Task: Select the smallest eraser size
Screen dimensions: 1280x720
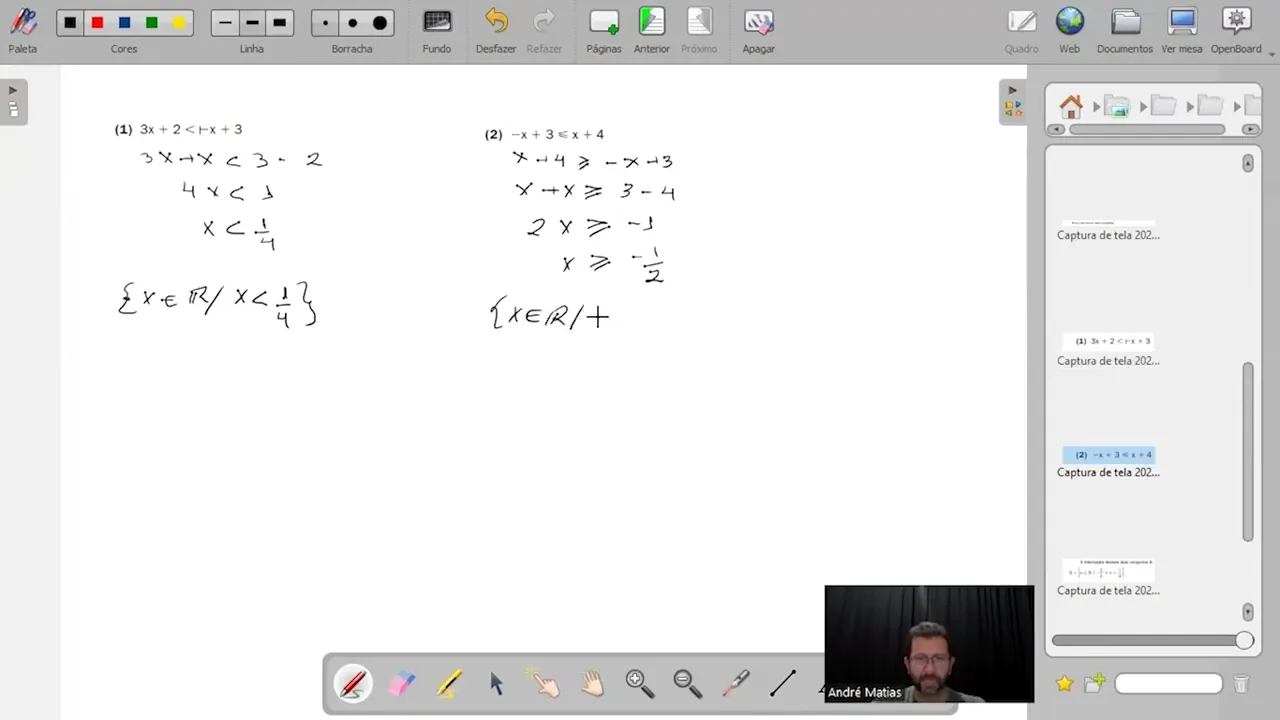Action: pyautogui.click(x=325, y=23)
